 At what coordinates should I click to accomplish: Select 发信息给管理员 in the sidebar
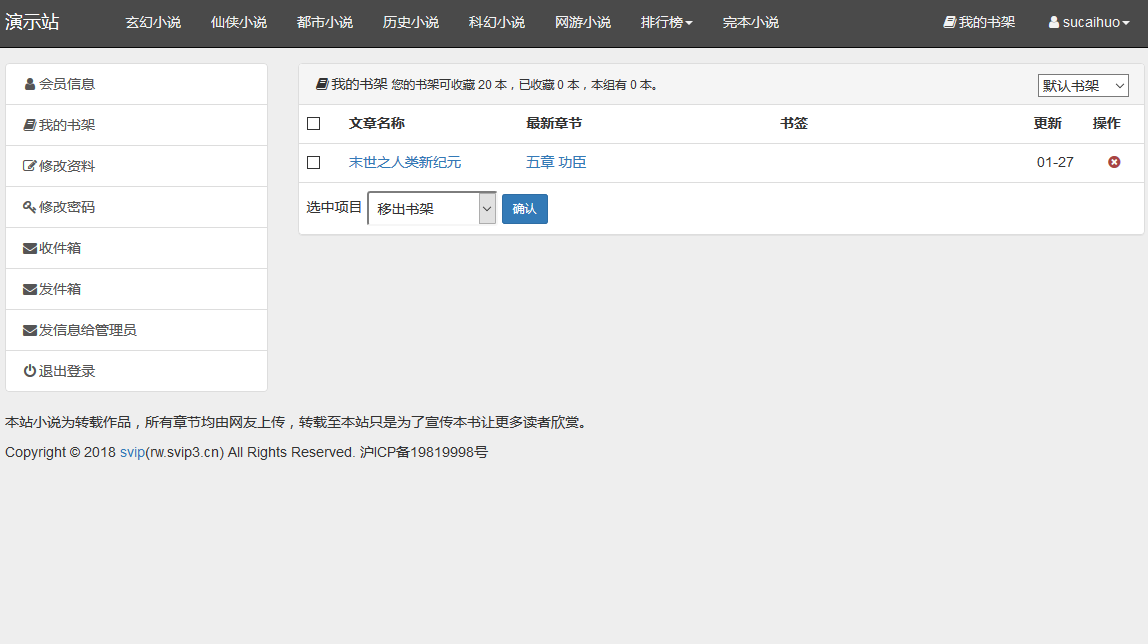[87, 330]
